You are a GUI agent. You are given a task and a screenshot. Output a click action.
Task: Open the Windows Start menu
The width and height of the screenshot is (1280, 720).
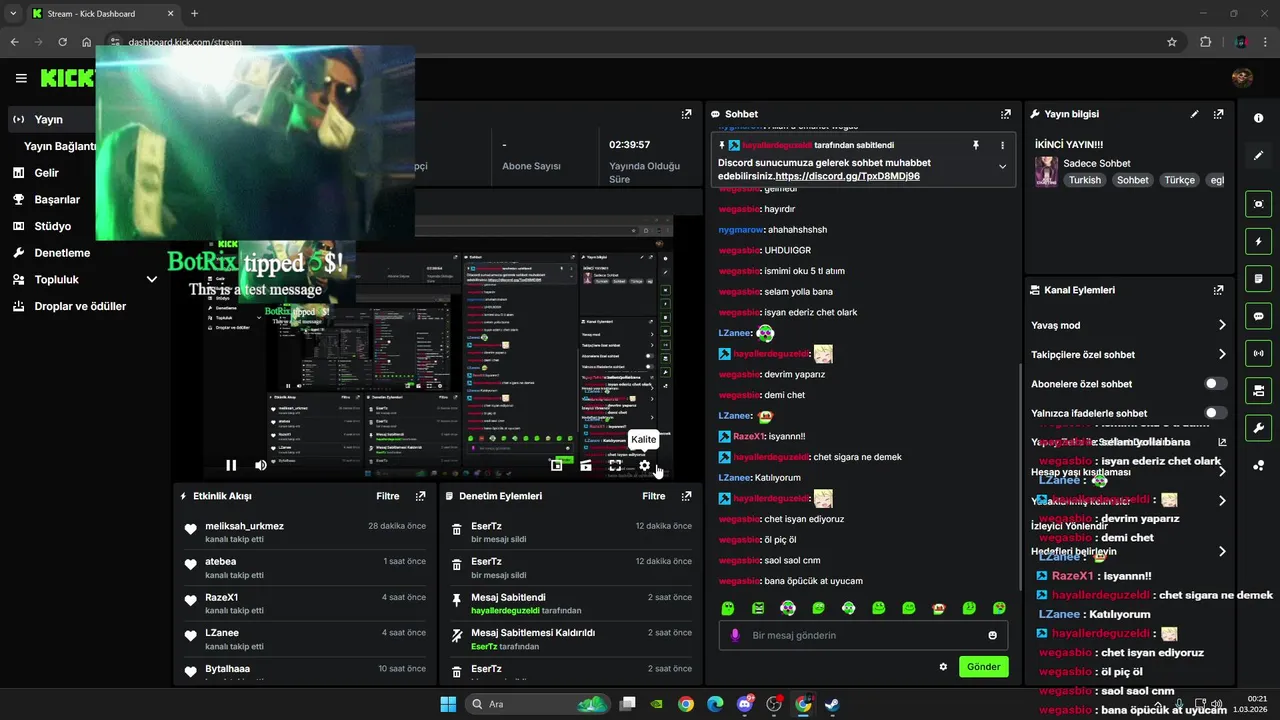448,704
